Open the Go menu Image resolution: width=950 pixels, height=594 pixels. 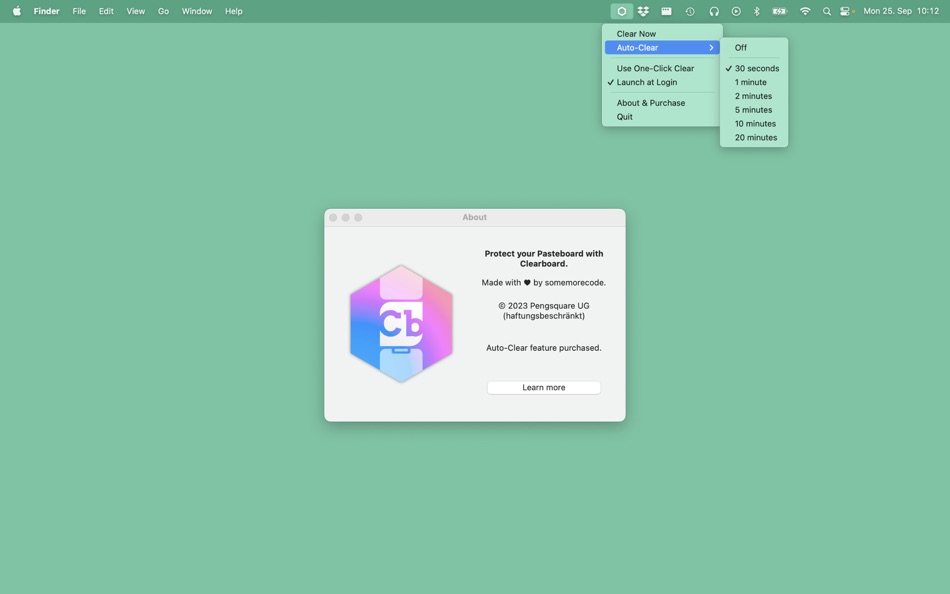click(x=164, y=11)
